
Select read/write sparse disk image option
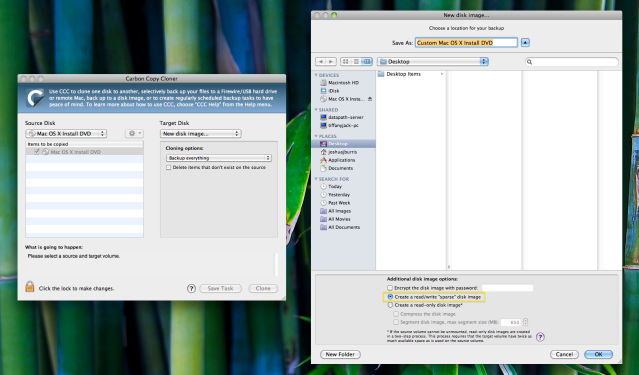coord(390,297)
